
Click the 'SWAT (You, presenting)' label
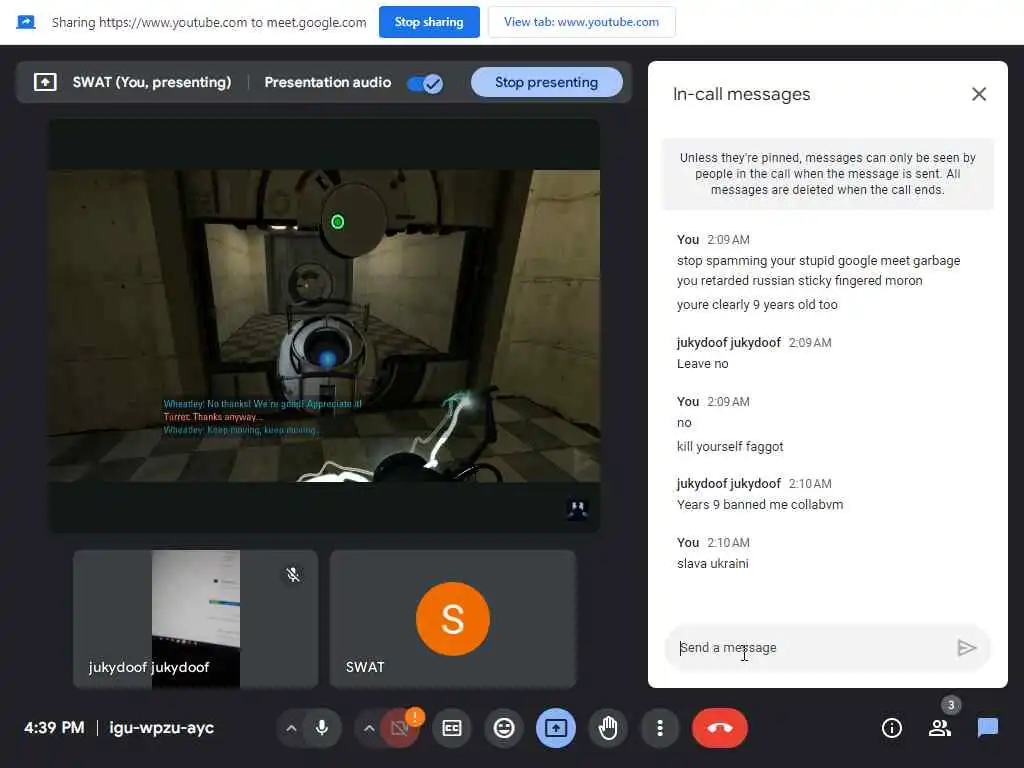tap(152, 82)
